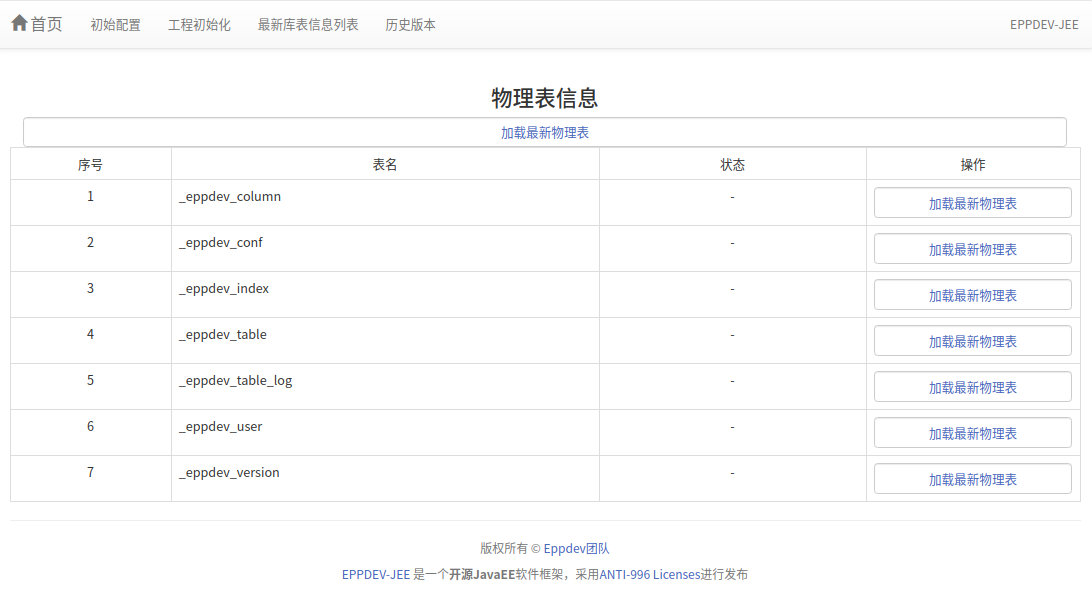Load latest physical table for _eppdev_user
Image resolution: width=1092 pixels, height=602 pixels.
pos(972,433)
